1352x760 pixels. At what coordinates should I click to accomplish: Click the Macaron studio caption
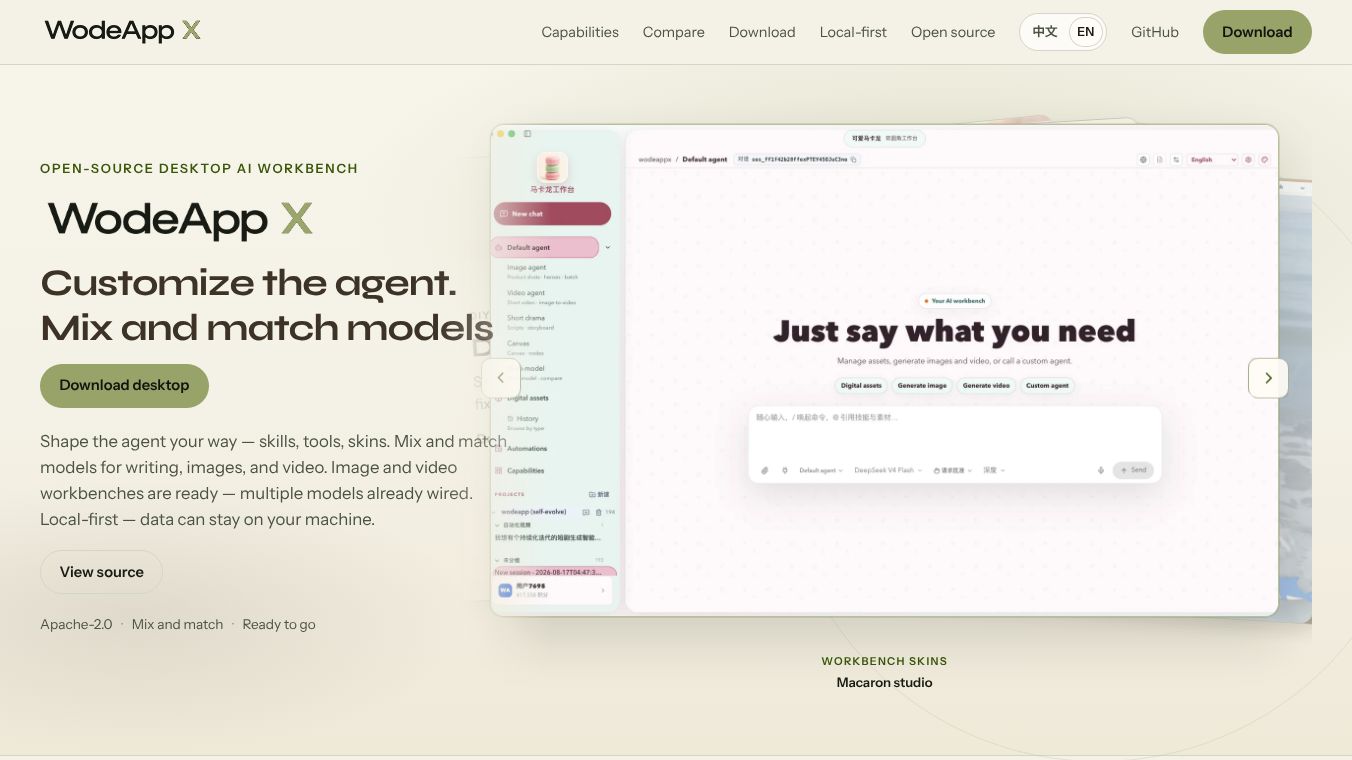point(884,683)
